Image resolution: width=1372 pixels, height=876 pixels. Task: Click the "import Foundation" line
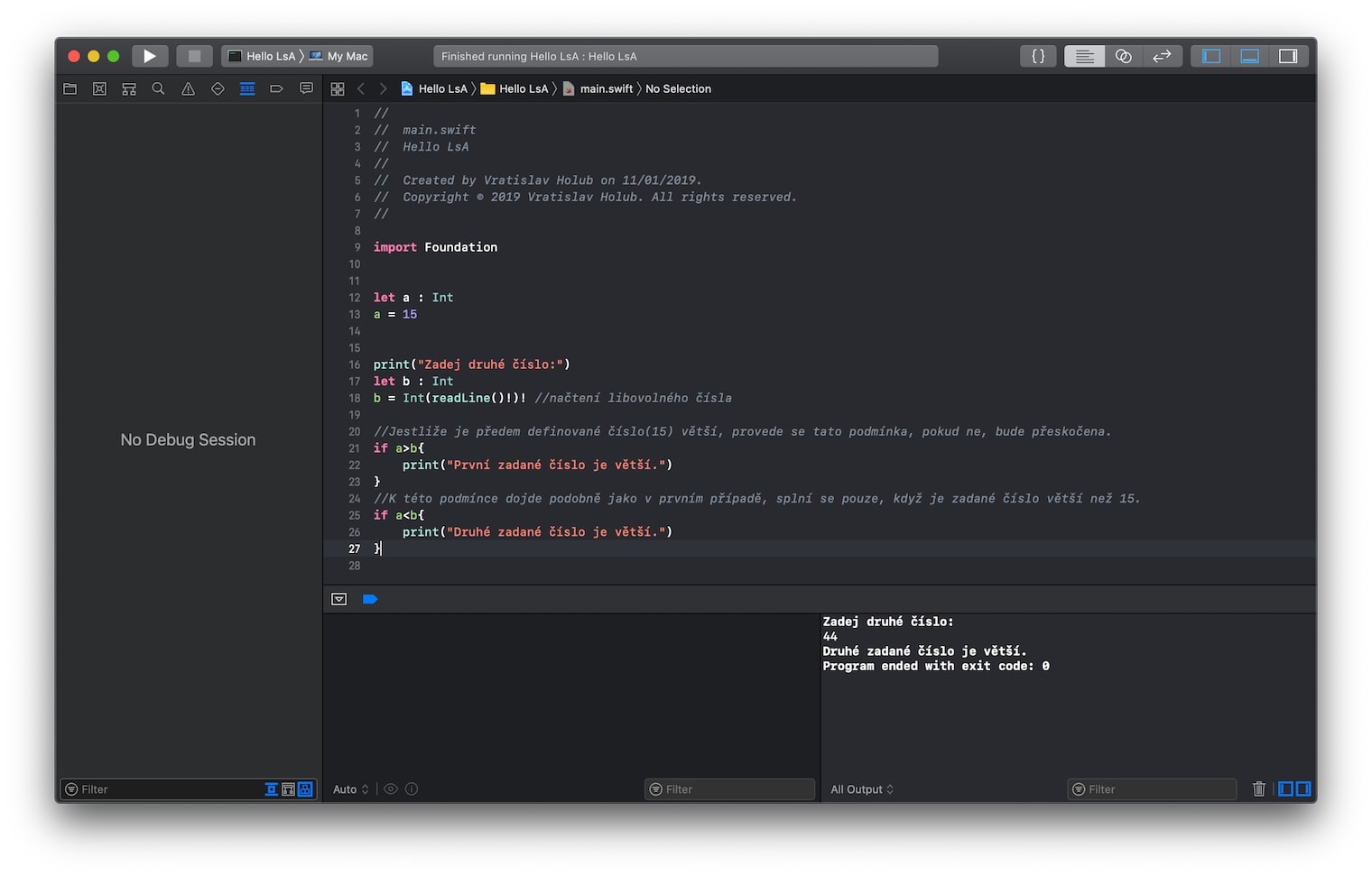[435, 247]
